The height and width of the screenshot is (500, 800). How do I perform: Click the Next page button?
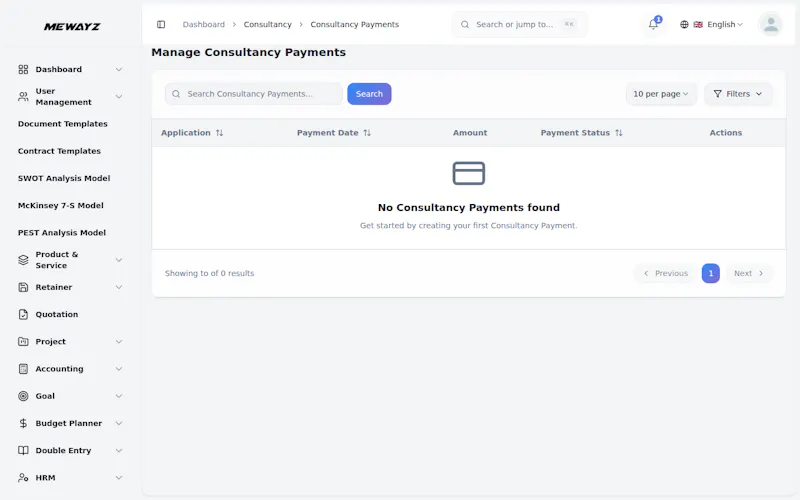coord(748,273)
